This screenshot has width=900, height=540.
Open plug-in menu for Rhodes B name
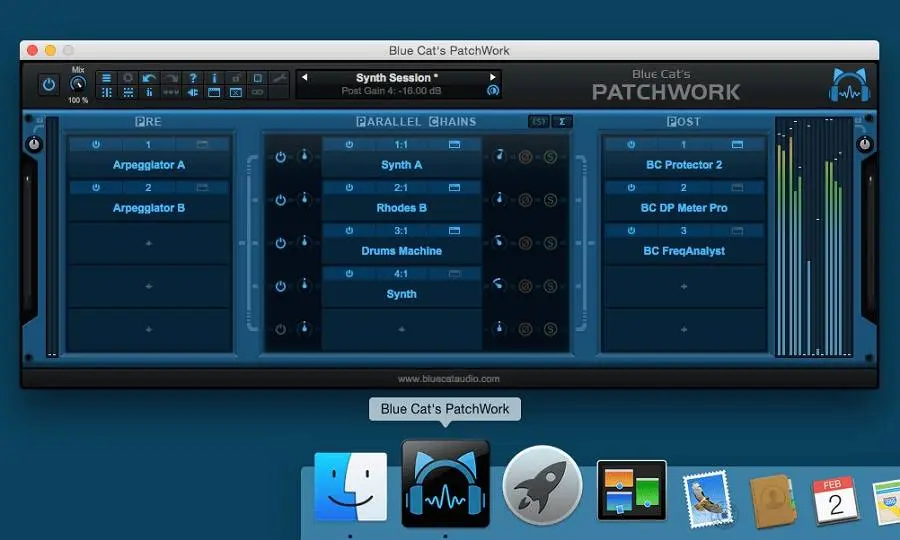[x=401, y=208]
